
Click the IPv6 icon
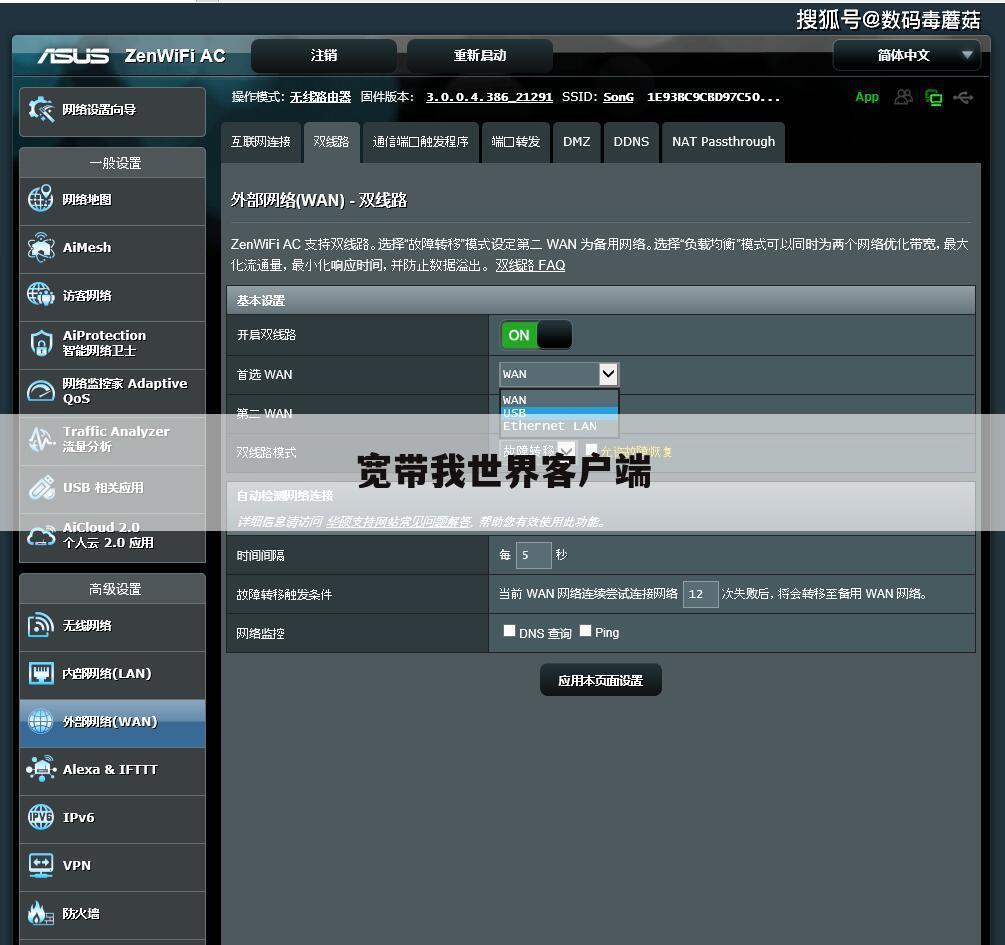40,817
